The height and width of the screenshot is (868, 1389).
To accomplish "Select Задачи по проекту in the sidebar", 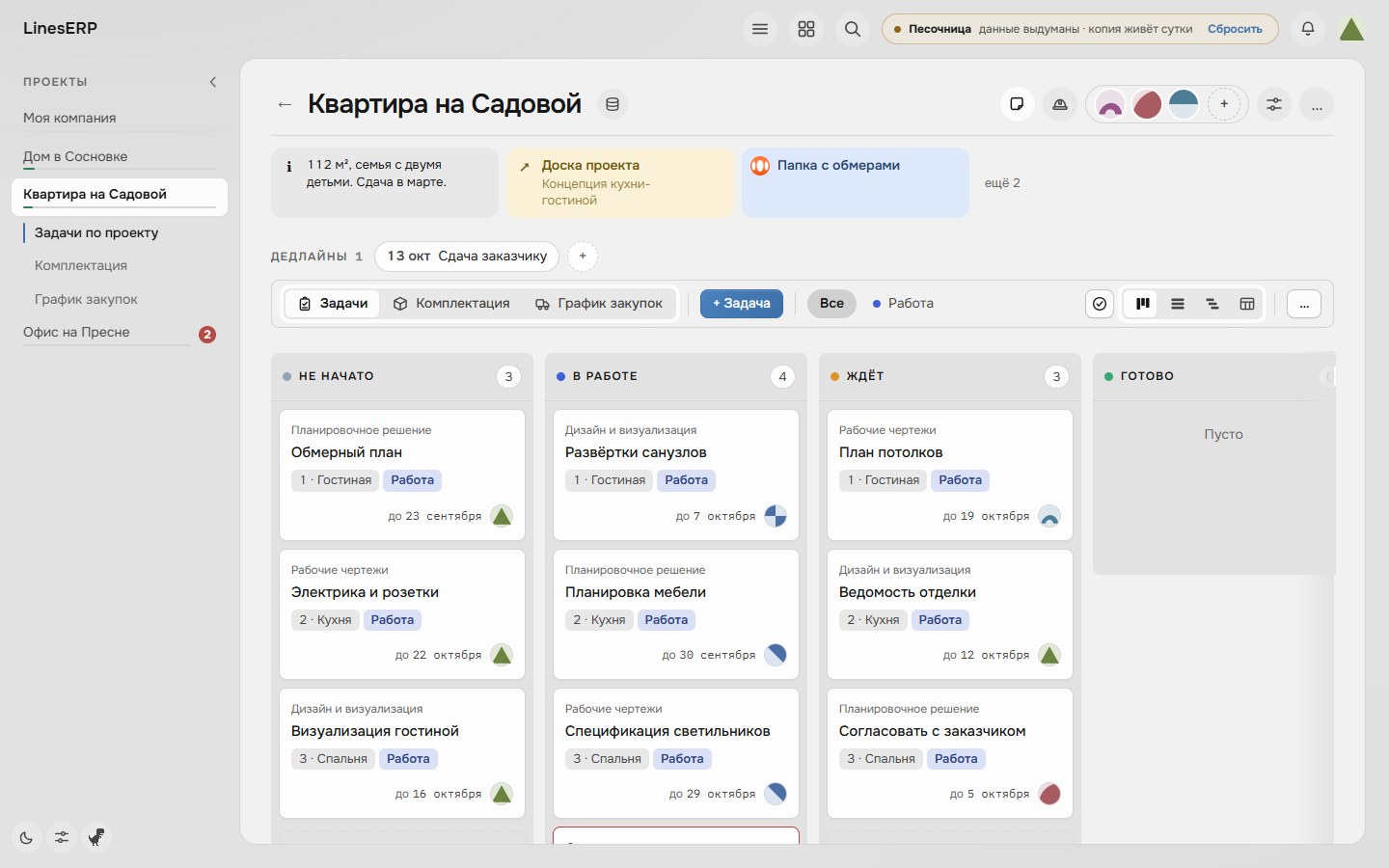I will pyautogui.click(x=96, y=232).
